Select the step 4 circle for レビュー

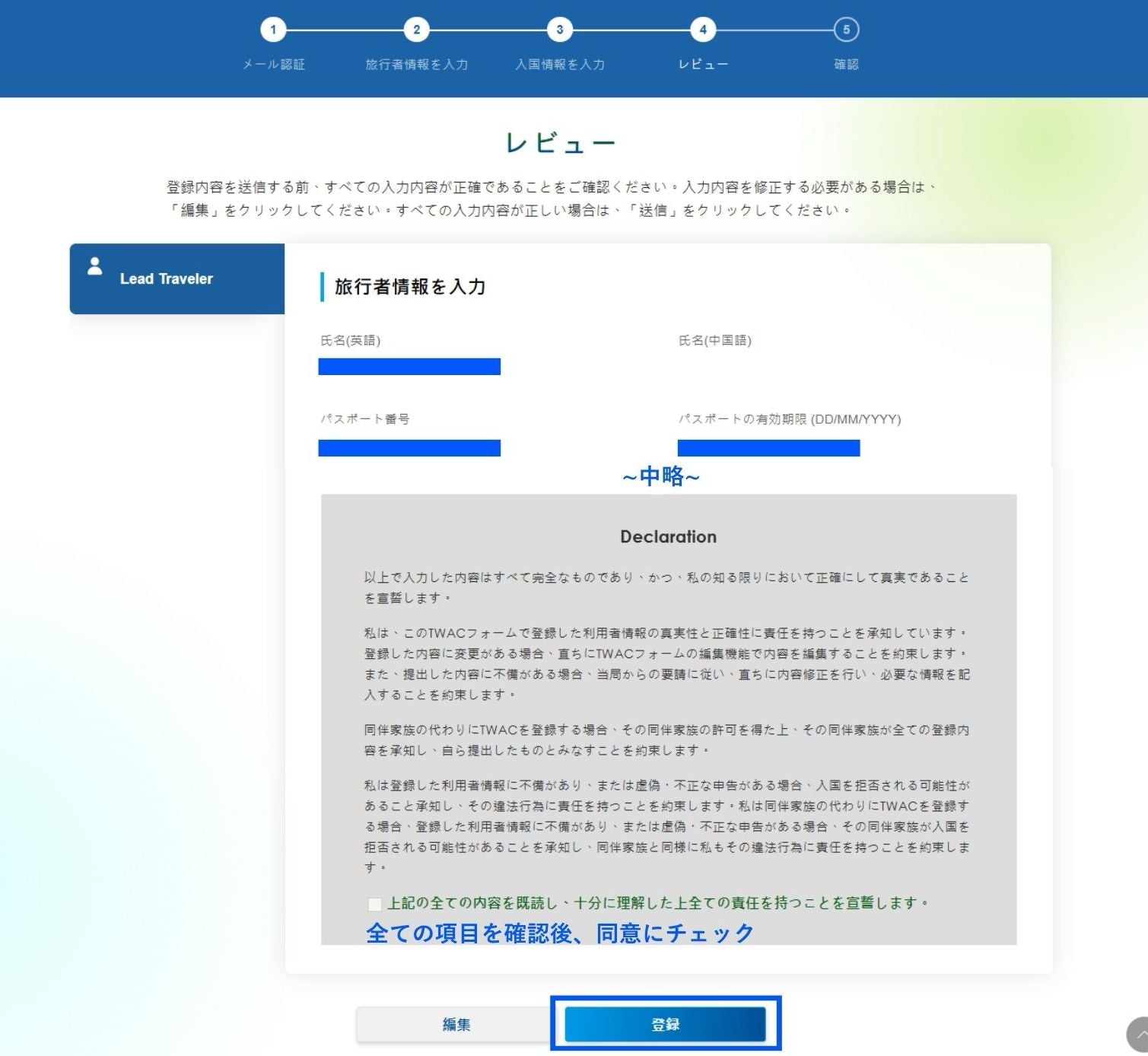(702, 30)
